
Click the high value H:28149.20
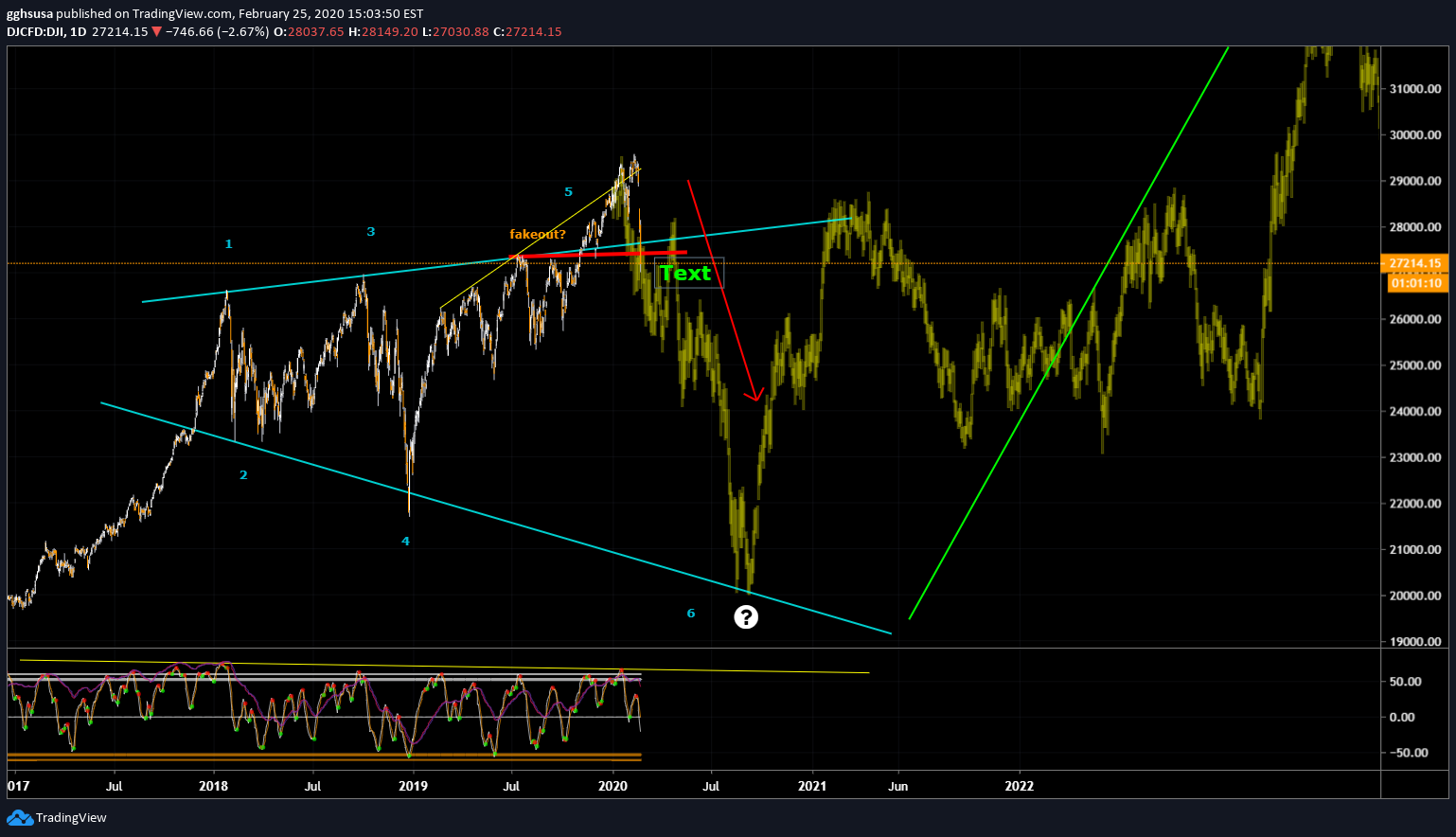[x=383, y=31]
